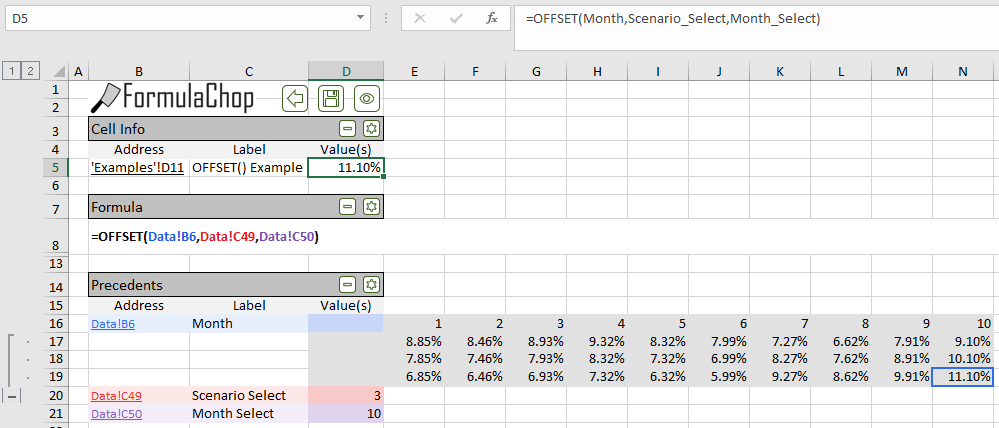
Task: Follow the 'Examples'!D11 address link
Action: pos(137,167)
